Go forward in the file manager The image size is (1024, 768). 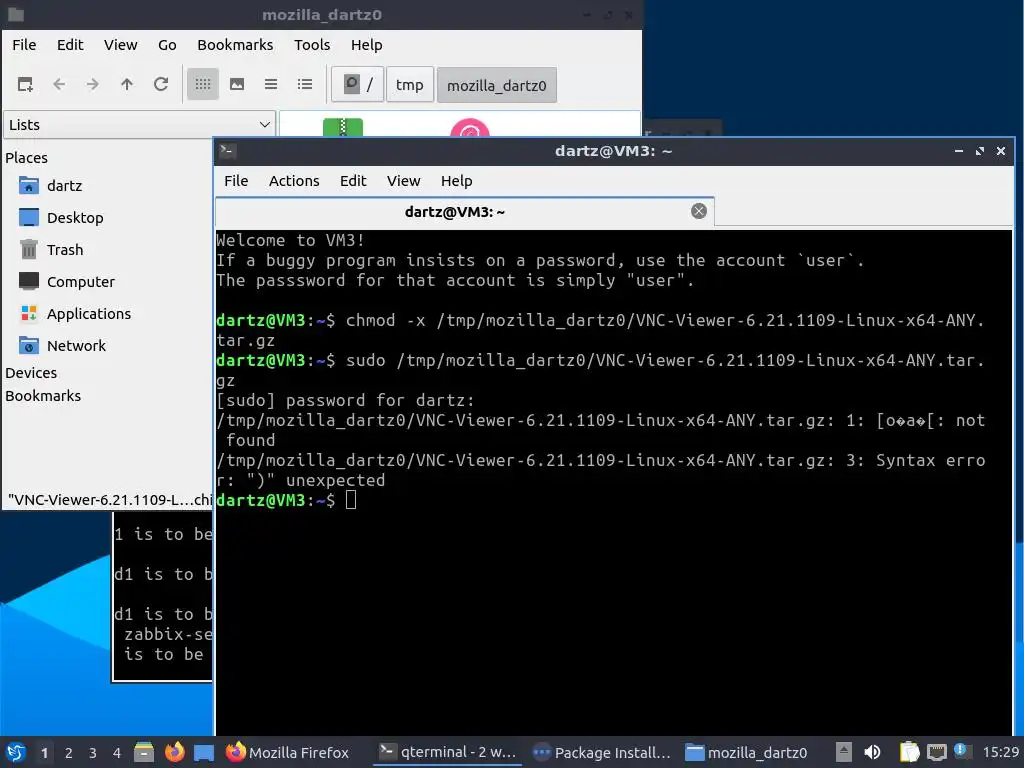pyautogui.click(x=93, y=84)
